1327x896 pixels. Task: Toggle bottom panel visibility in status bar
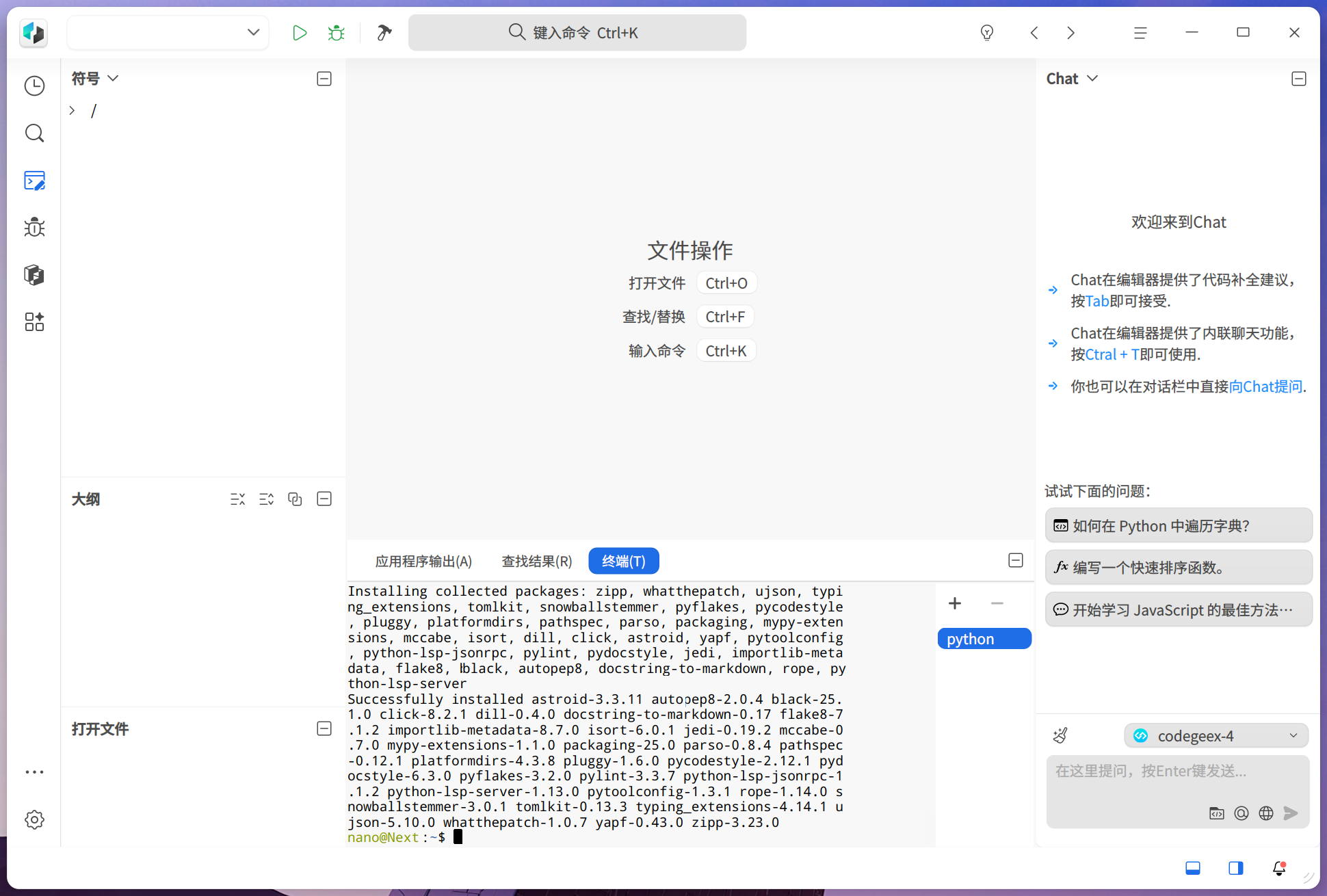click(x=1193, y=869)
